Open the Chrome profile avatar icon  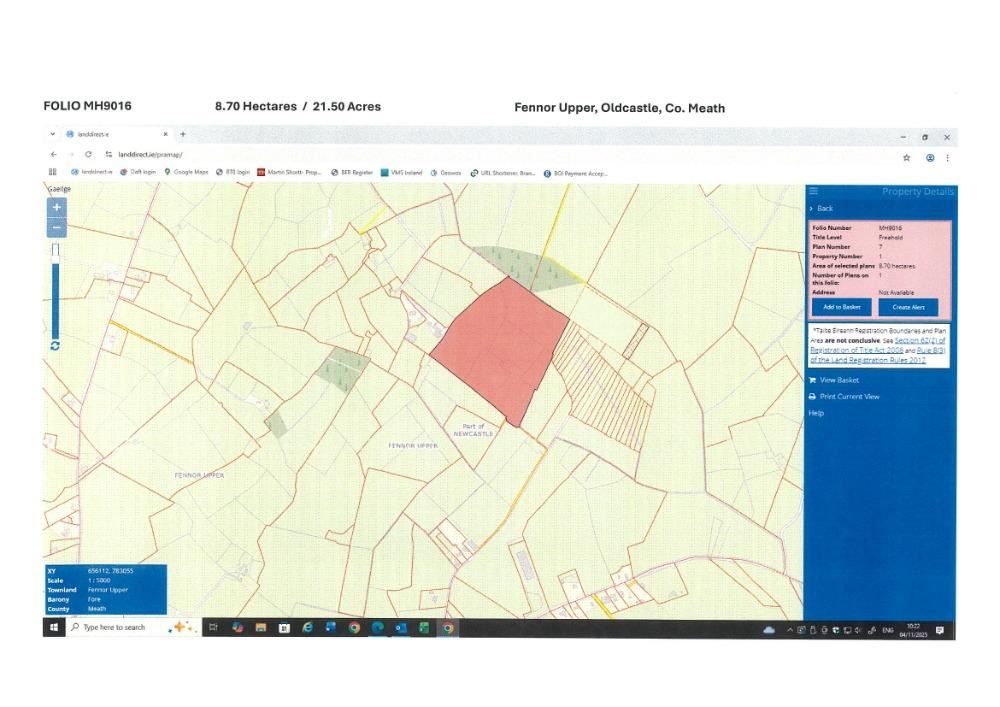tap(930, 157)
